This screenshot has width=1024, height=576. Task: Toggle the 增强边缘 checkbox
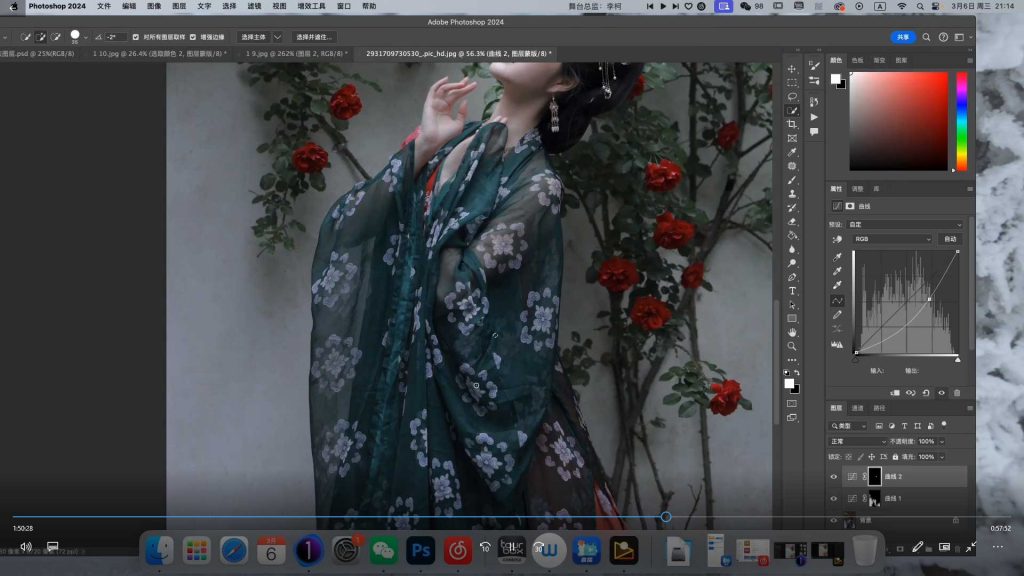click(194, 37)
